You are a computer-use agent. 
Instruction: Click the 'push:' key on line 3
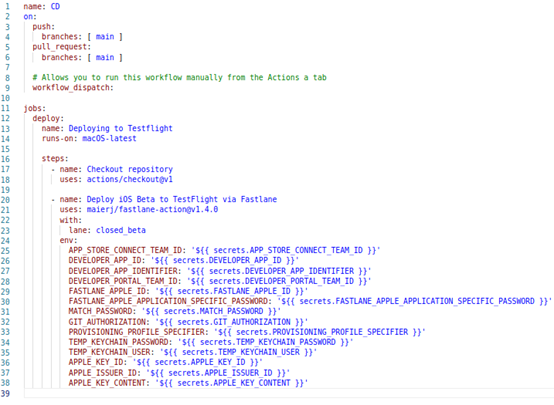44,27
